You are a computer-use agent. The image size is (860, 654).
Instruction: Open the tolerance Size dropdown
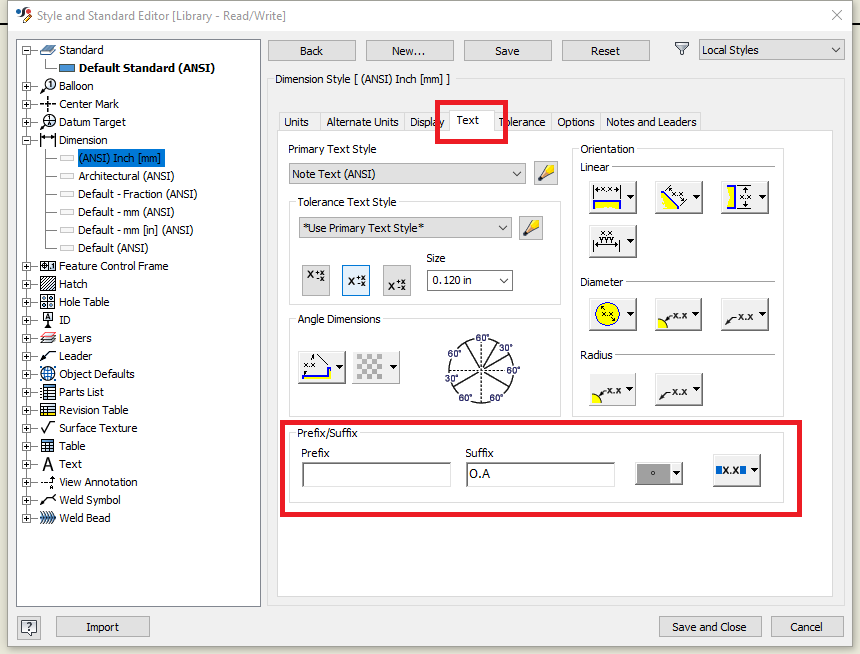469,280
